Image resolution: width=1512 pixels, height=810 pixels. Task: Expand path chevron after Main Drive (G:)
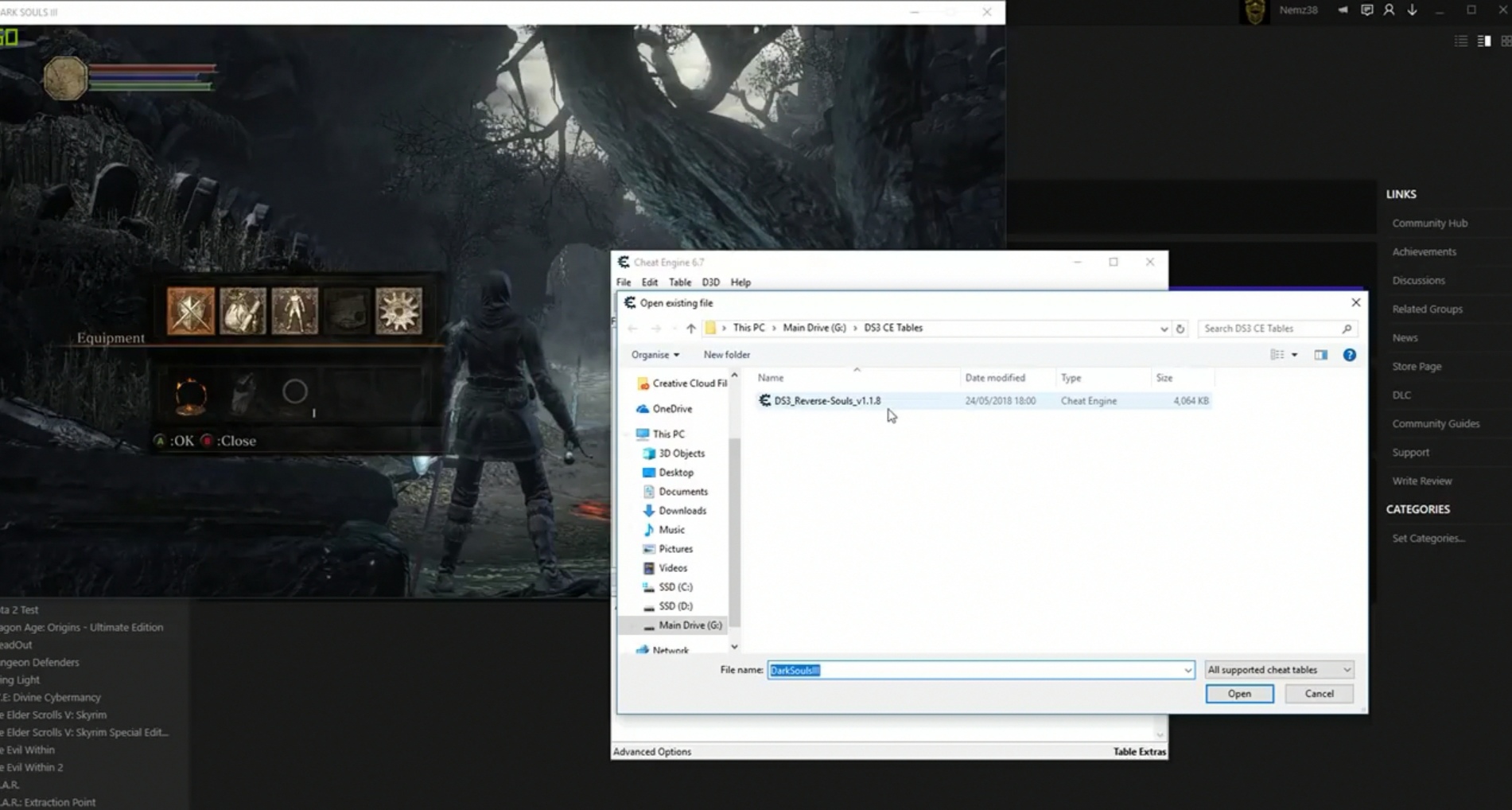pos(856,328)
